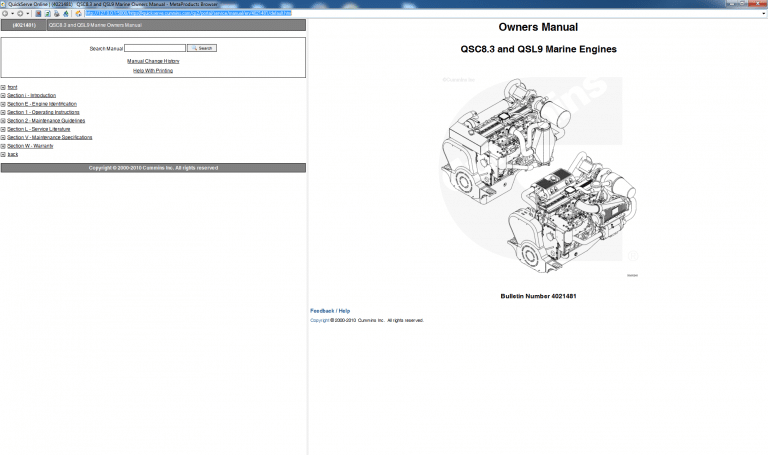Click the Refresh page toolbar icon

(48, 13)
